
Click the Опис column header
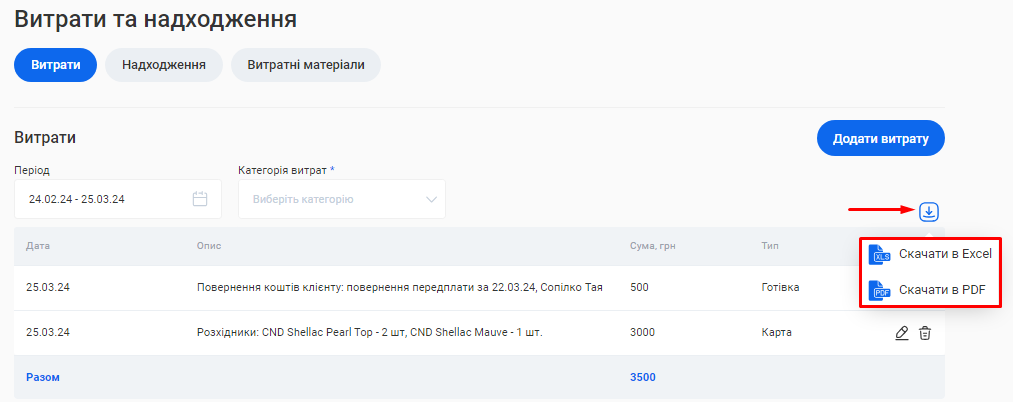click(x=208, y=245)
